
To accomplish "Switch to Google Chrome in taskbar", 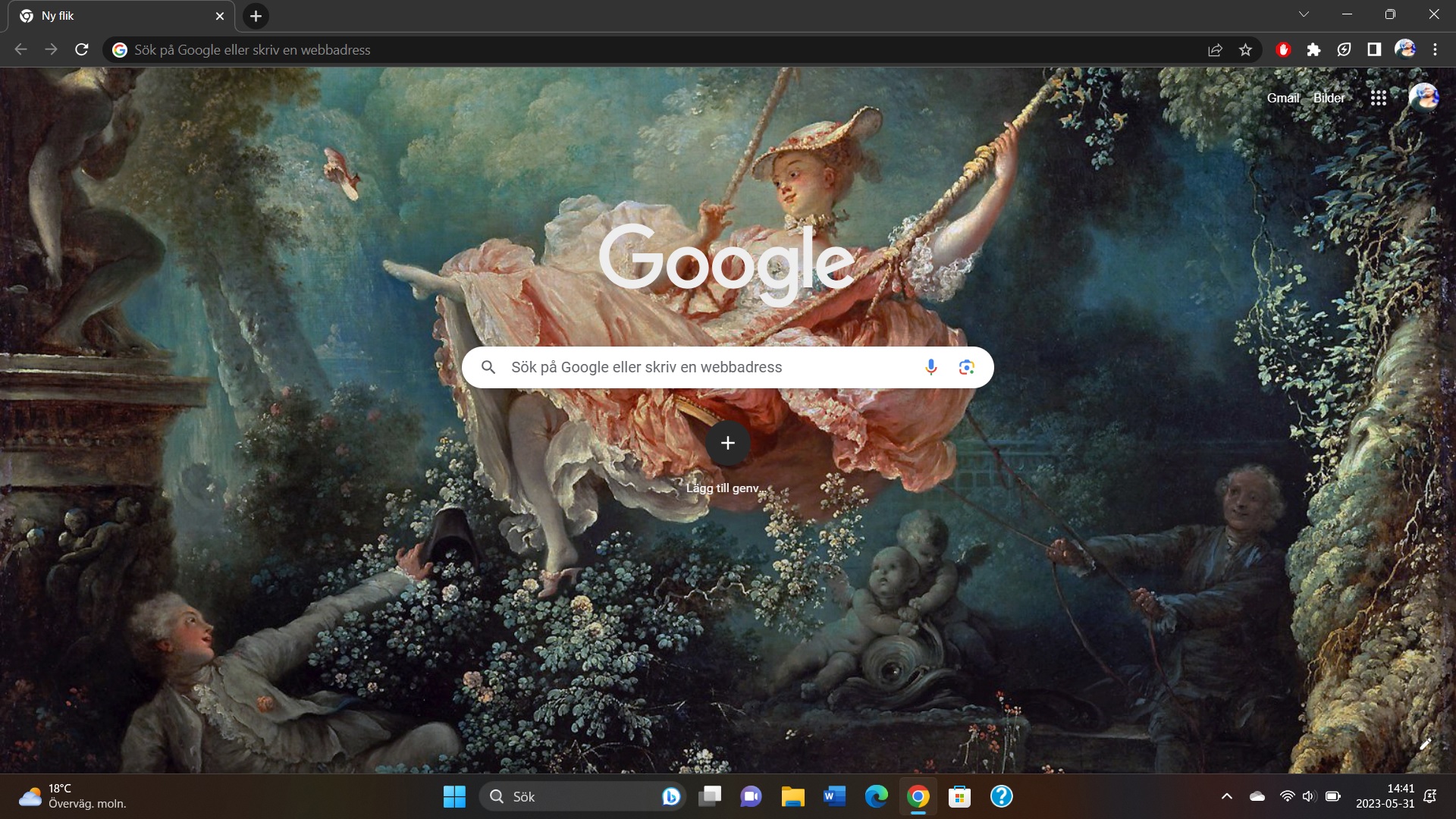I will coord(918,796).
